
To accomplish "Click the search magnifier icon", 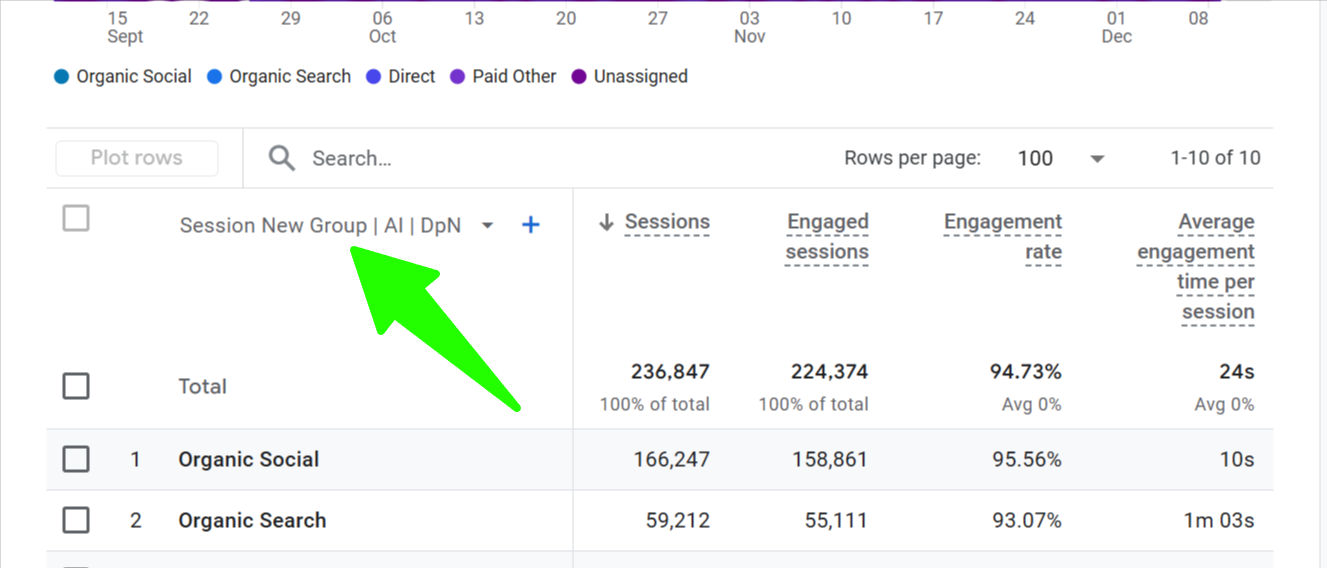I will [282, 158].
